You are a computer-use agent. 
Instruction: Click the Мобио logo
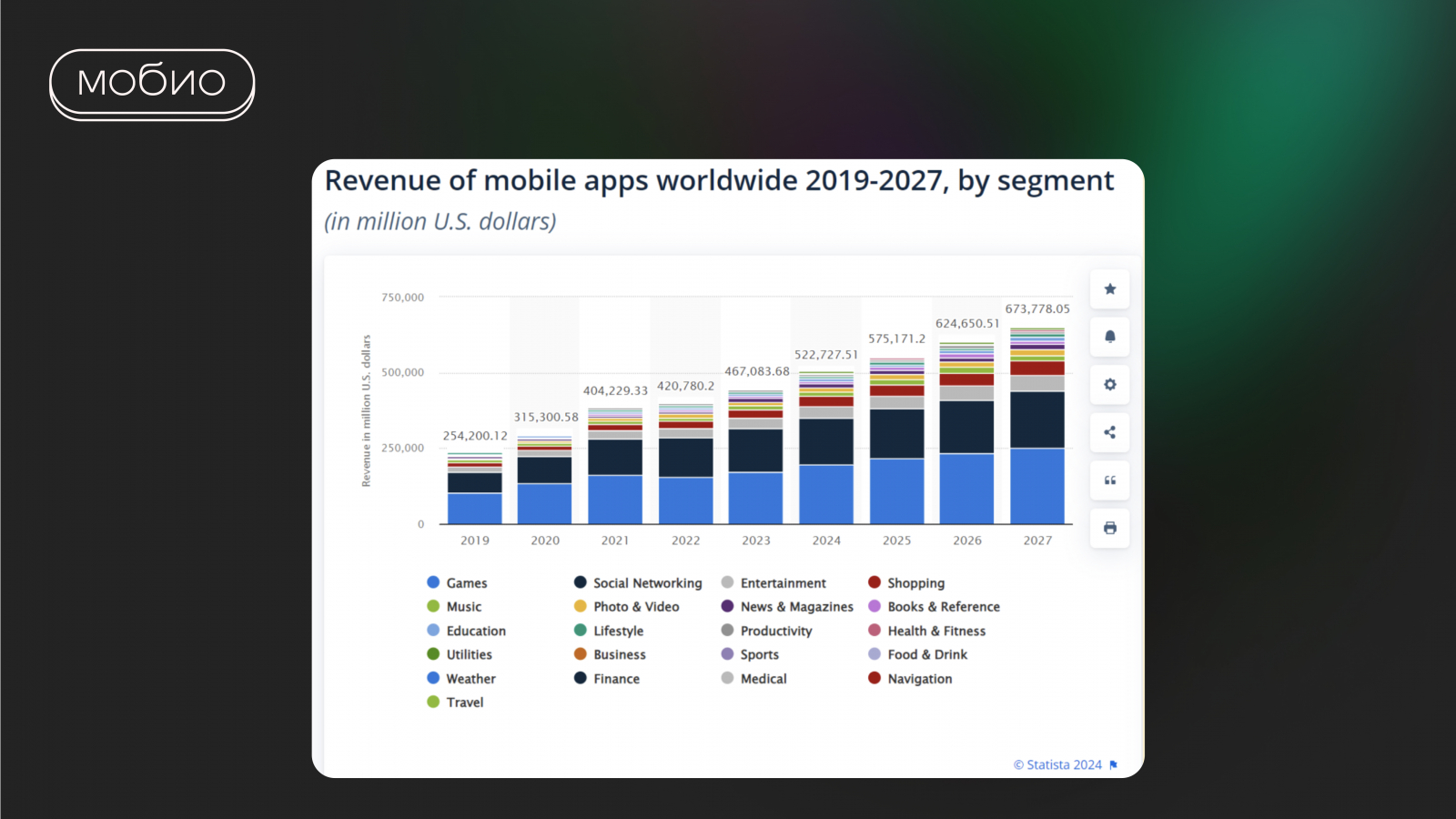tap(152, 83)
